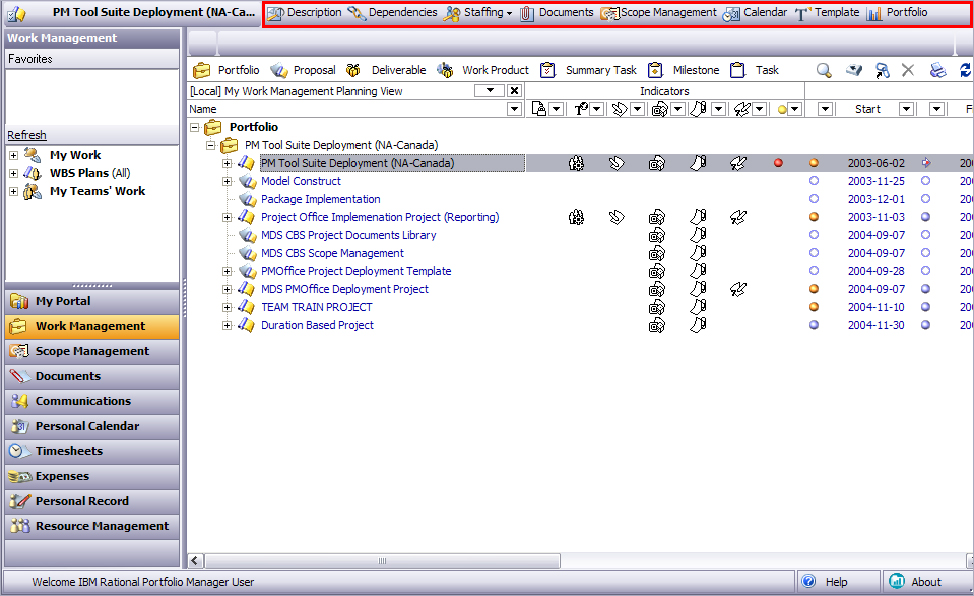
Task: Expand Project Office Implemenation Project node
Action: click(x=227, y=218)
